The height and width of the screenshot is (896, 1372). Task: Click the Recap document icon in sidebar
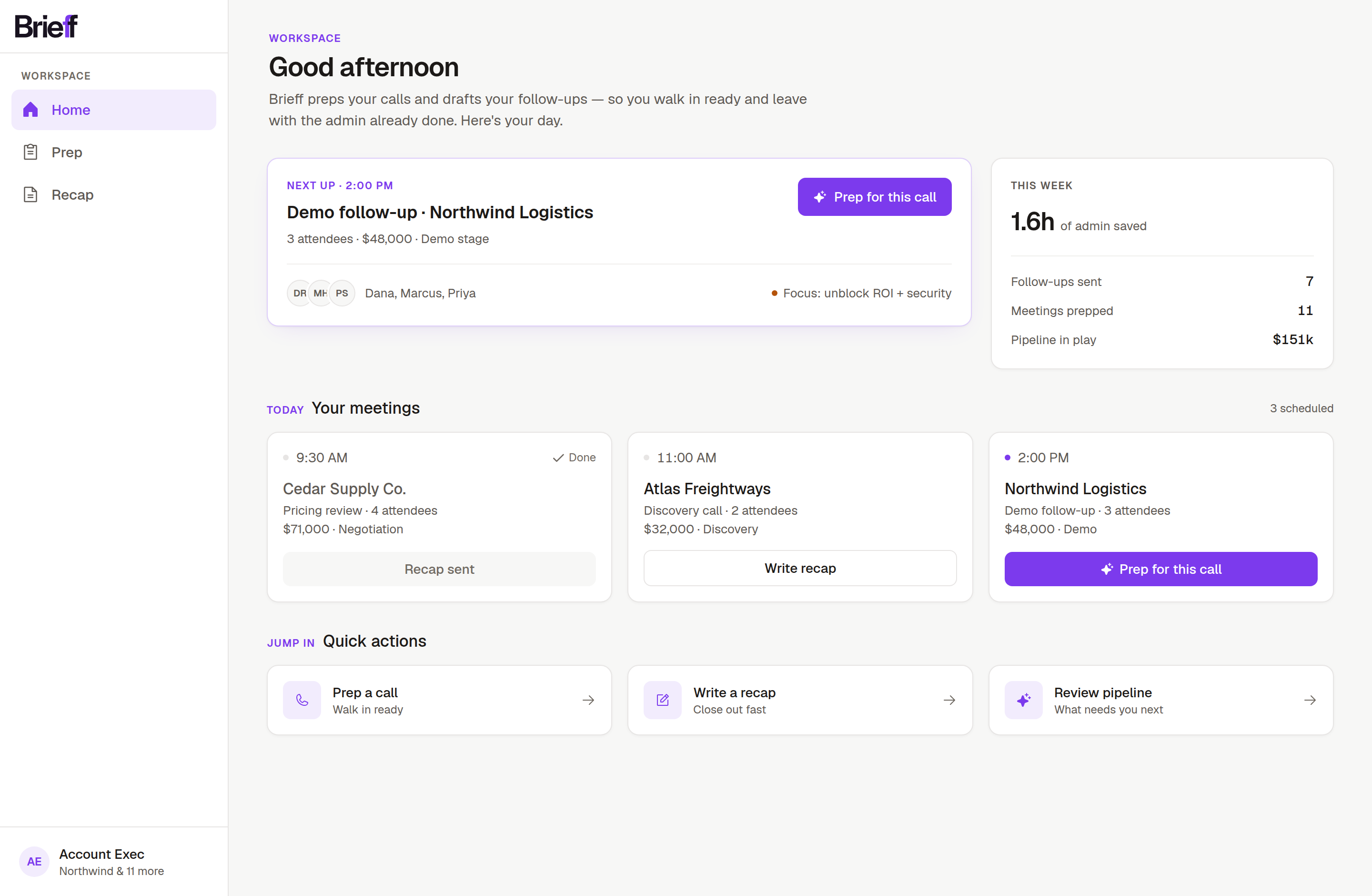coord(30,195)
